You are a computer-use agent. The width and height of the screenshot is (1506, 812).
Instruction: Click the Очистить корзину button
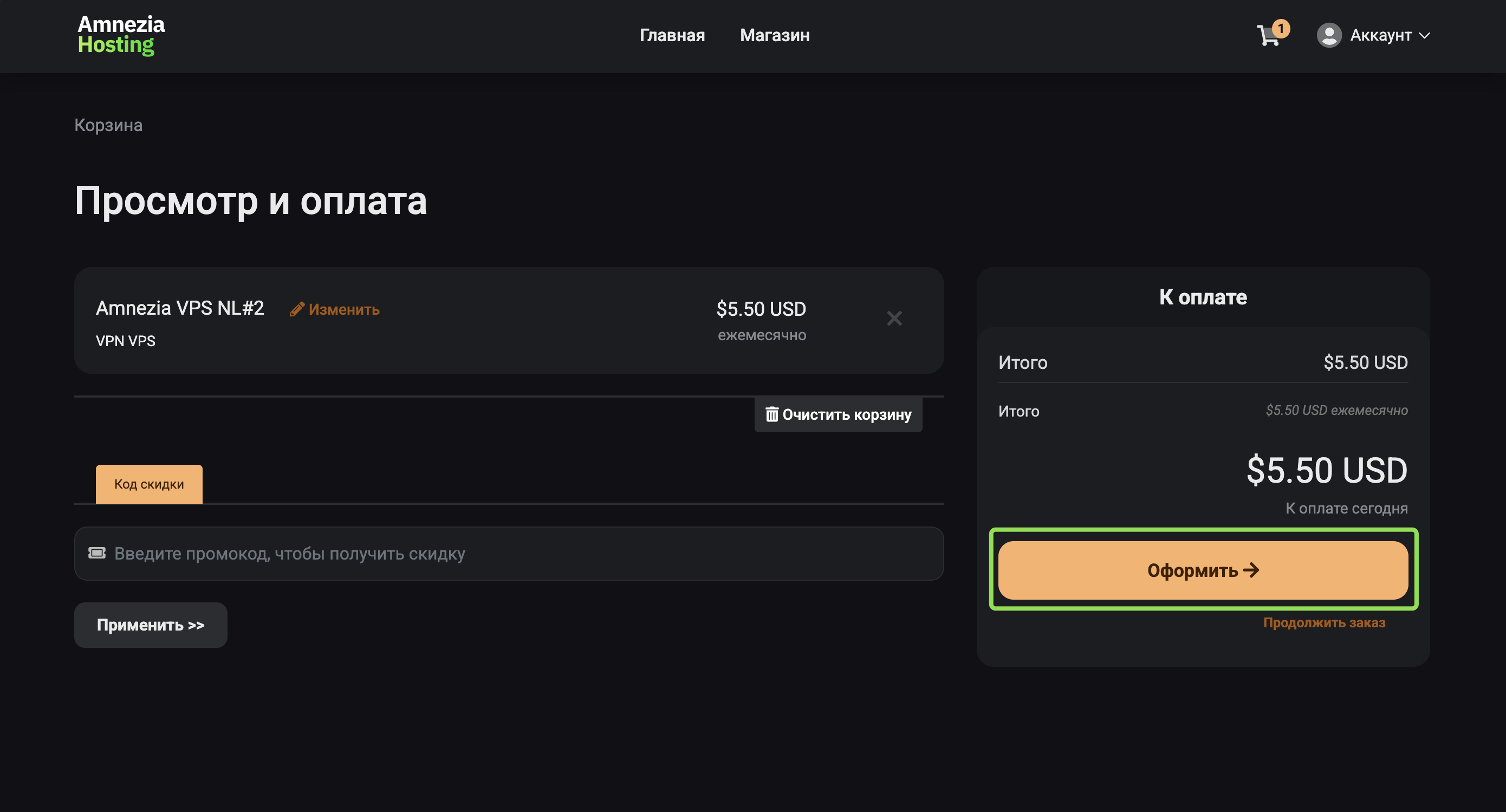(x=839, y=414)
